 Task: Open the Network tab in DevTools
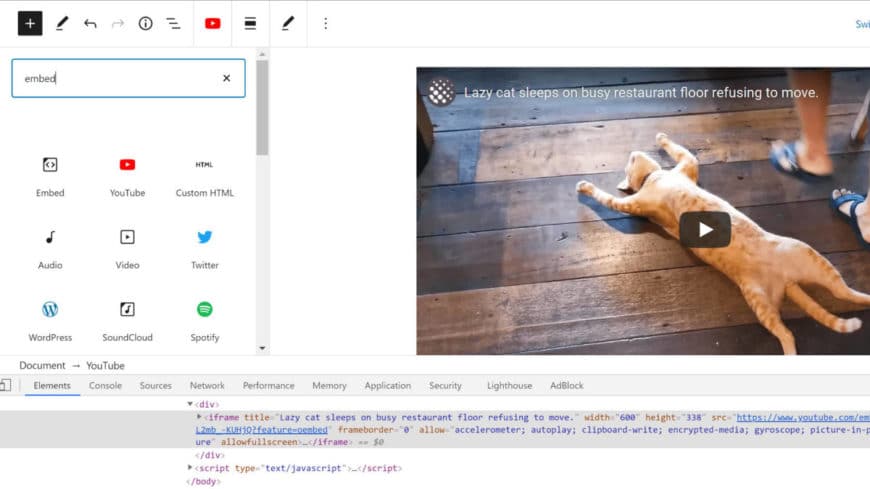point(207,385)
